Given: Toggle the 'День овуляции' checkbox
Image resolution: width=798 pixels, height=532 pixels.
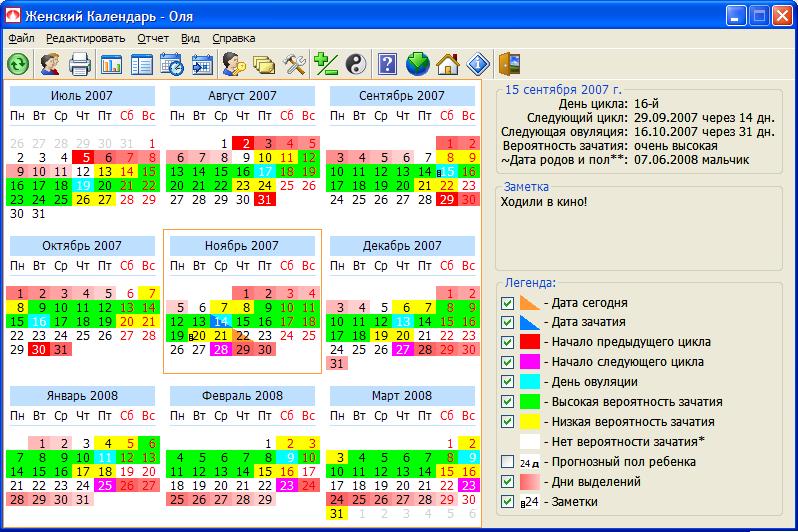Looking at the screenshot, I should (x=508, y=382).
